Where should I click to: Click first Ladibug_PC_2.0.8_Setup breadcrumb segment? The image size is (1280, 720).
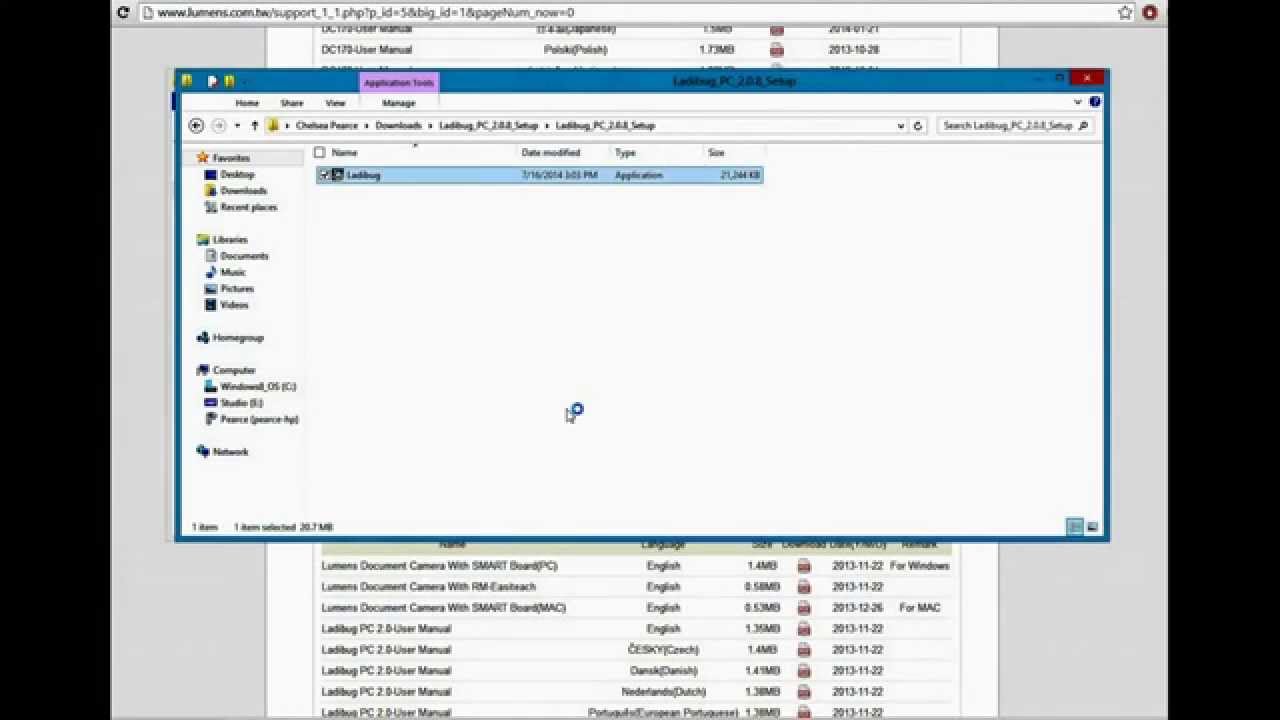click(x=488, y=126)
